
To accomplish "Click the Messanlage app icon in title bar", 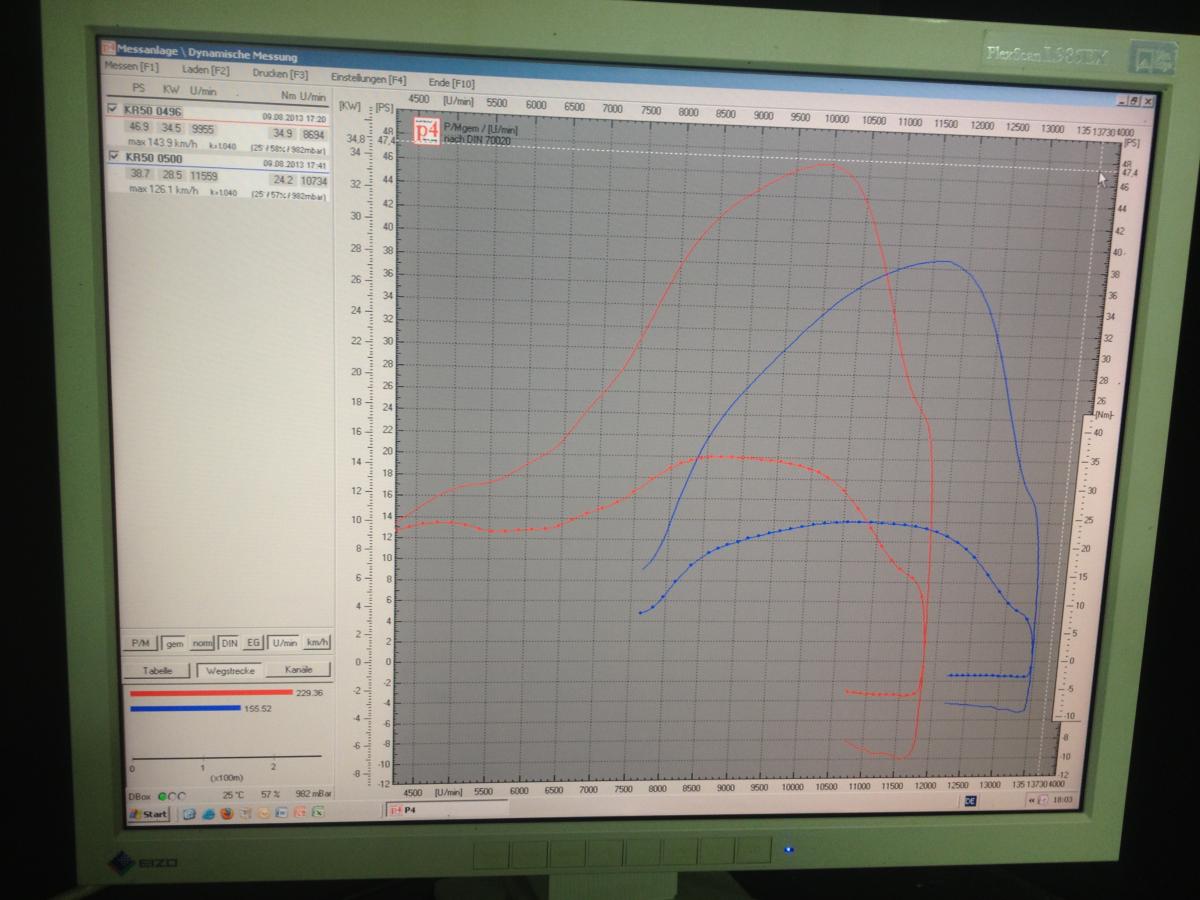I will 109,48.
